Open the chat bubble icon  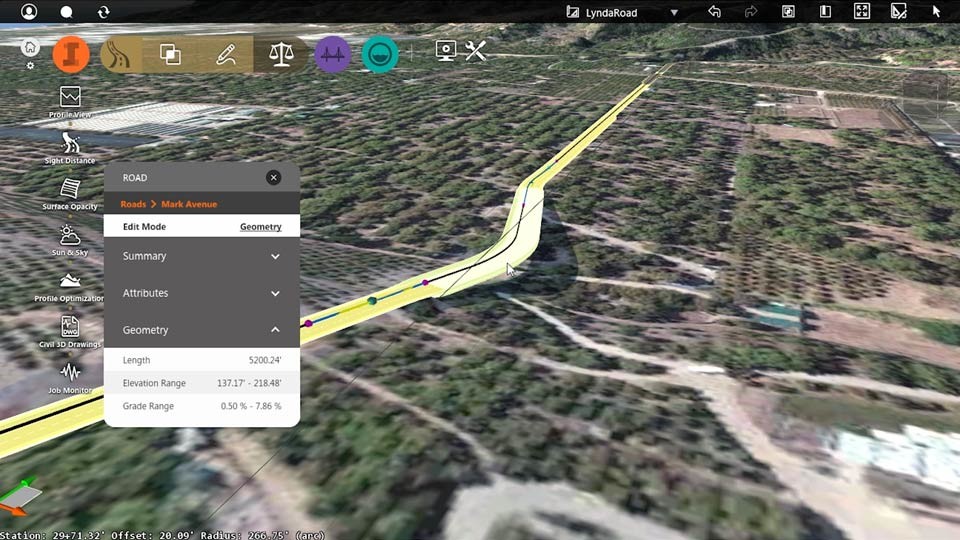coord(66,12)
